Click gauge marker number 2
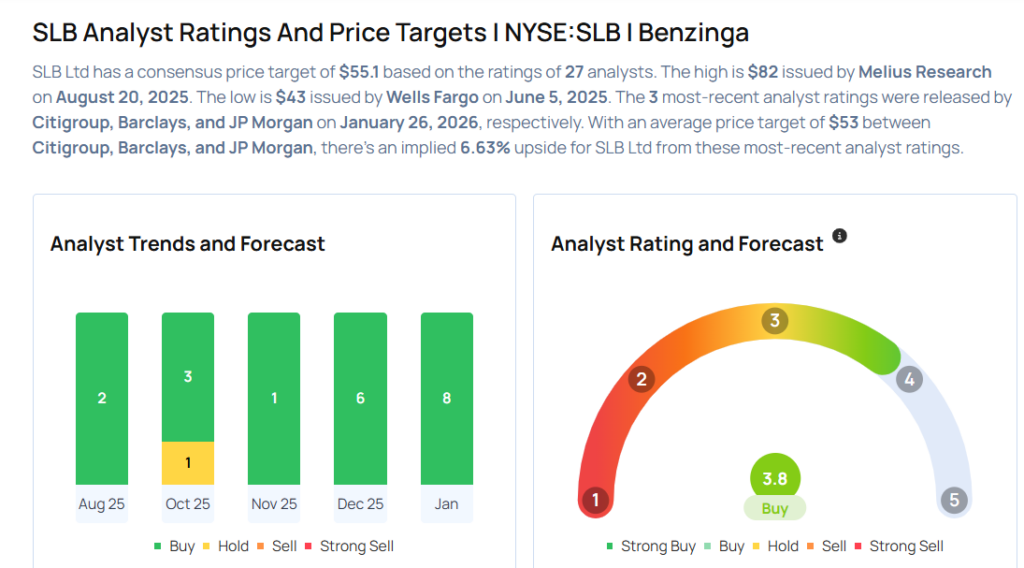This screenshot has height=568, width=1024. (641, 379)
